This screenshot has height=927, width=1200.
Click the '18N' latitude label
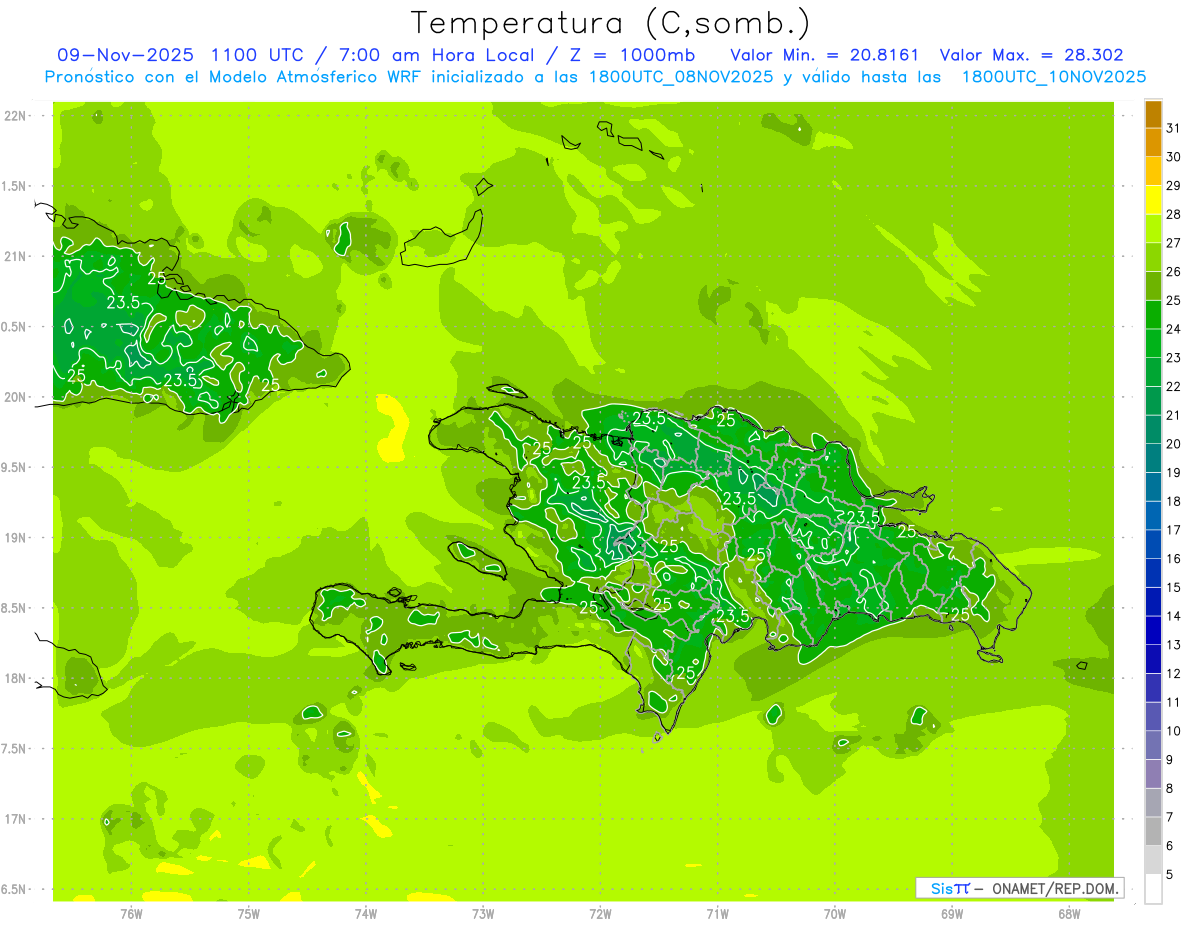(15, 678)
